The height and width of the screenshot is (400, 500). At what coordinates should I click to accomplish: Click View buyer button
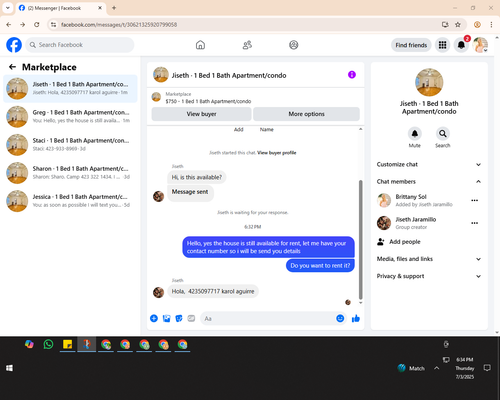pyautogui.click(x=201, y=114)
